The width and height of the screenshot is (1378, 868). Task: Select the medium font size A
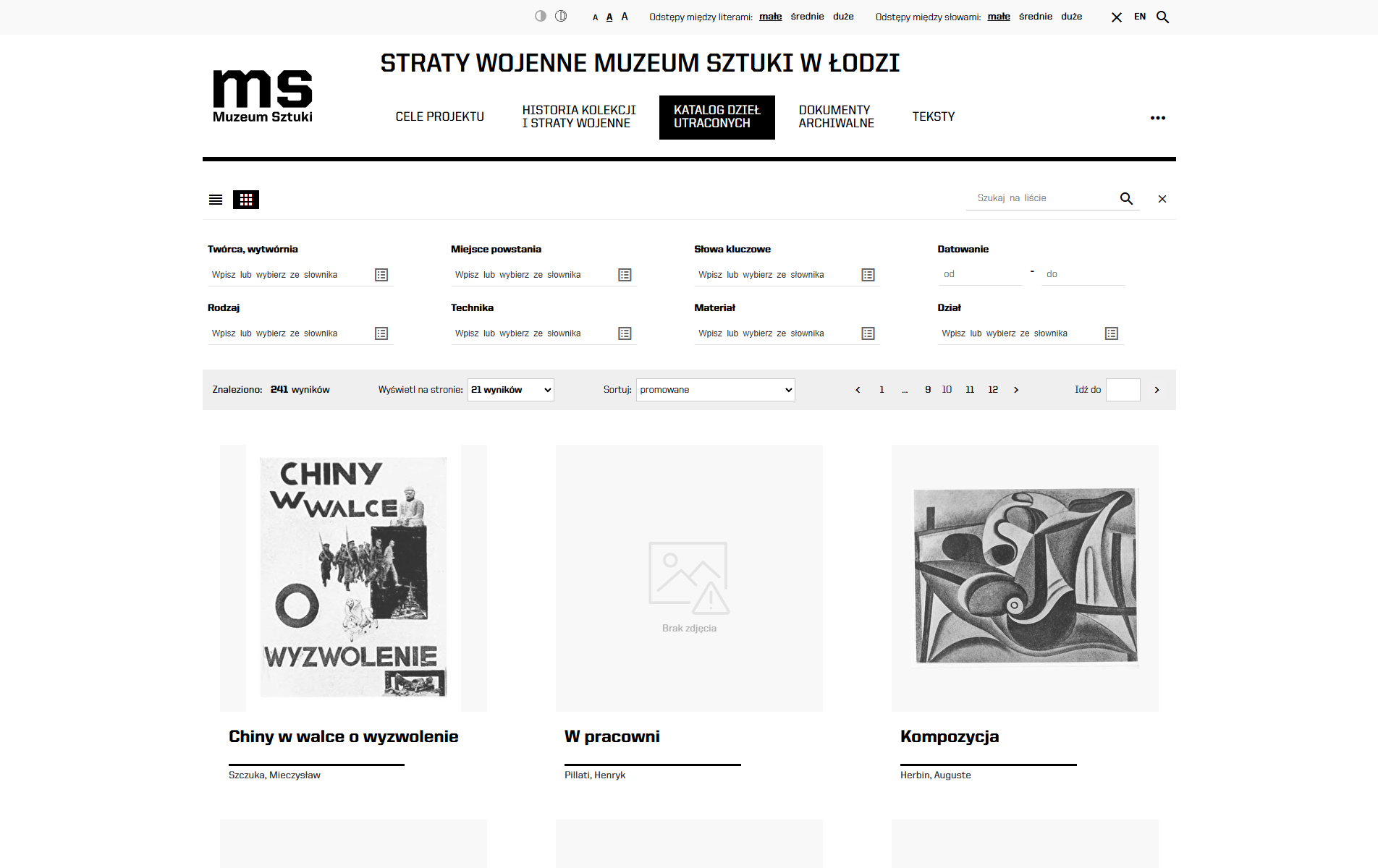(x=609, y=17)
